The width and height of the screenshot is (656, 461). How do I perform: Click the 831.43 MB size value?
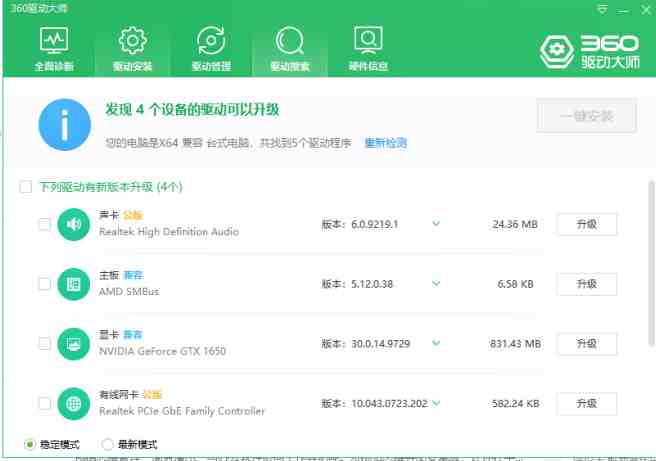(515, 344)
